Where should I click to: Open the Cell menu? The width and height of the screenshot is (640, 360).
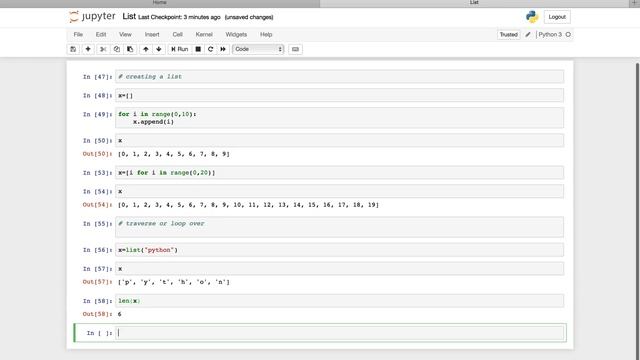click(178, 34)
